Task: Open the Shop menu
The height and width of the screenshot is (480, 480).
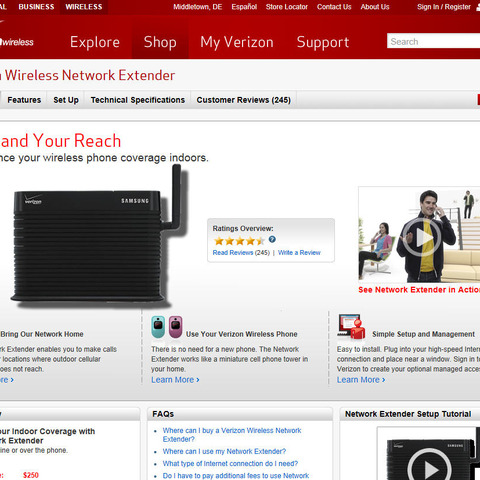Action: tap(160, 42)
